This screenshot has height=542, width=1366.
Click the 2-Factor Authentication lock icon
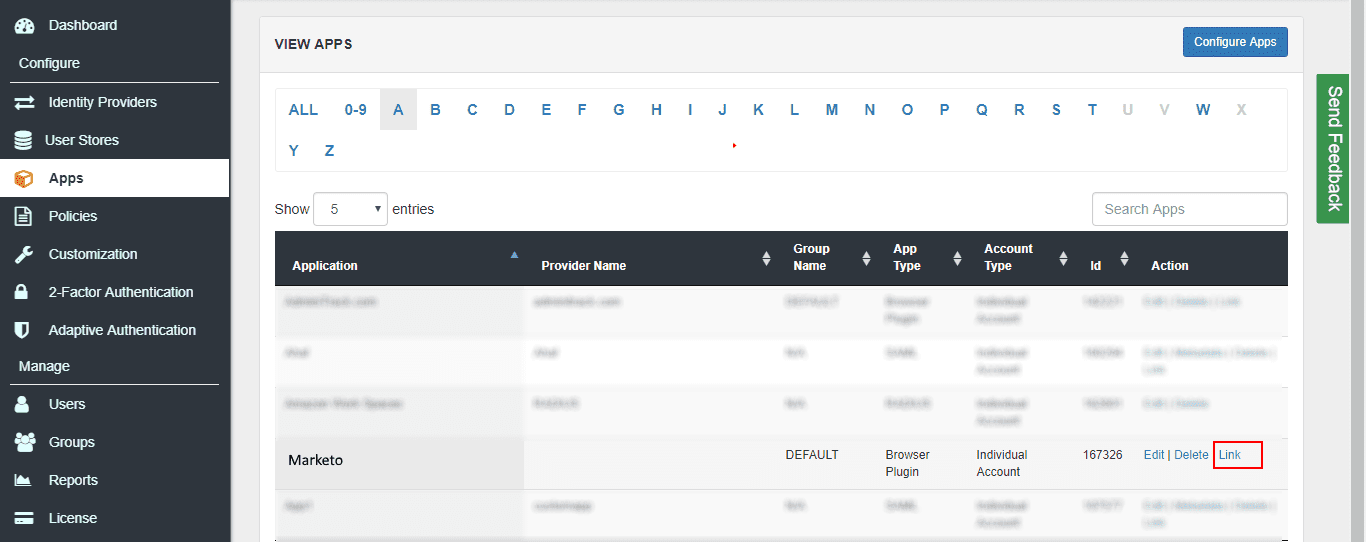(x=22, y=292)
